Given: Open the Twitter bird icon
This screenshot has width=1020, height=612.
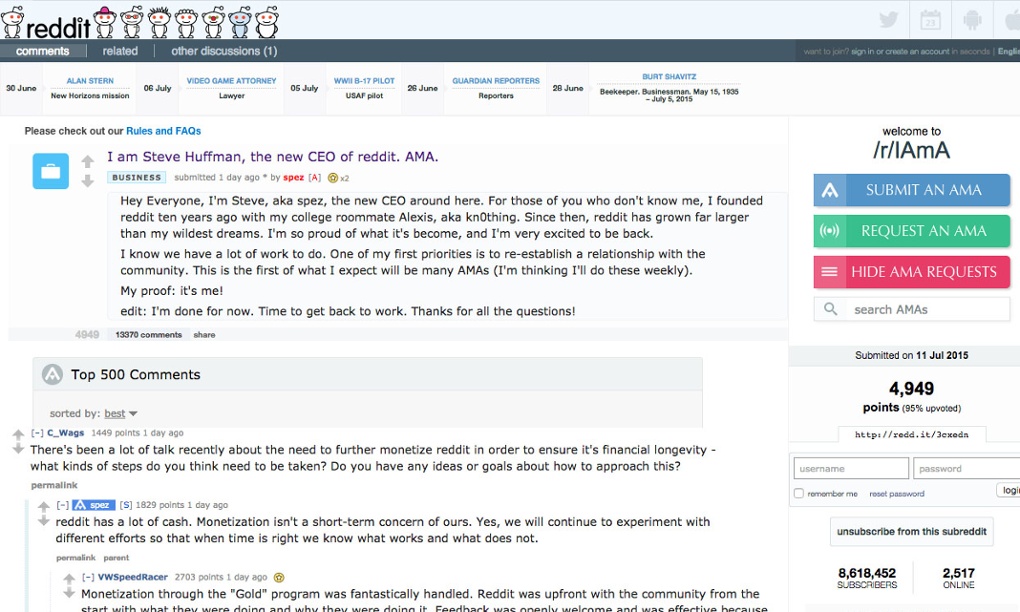Looking at the screenshot, I should (889, 20).
